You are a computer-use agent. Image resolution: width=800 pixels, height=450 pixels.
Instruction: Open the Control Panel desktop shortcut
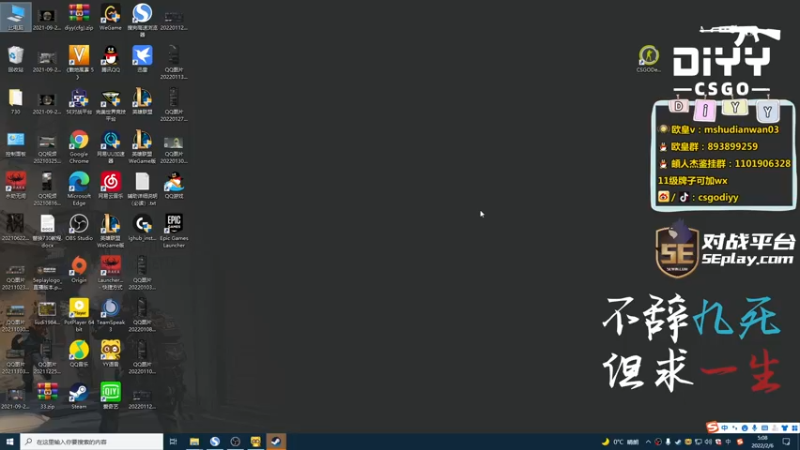click(x=15, y=144)
